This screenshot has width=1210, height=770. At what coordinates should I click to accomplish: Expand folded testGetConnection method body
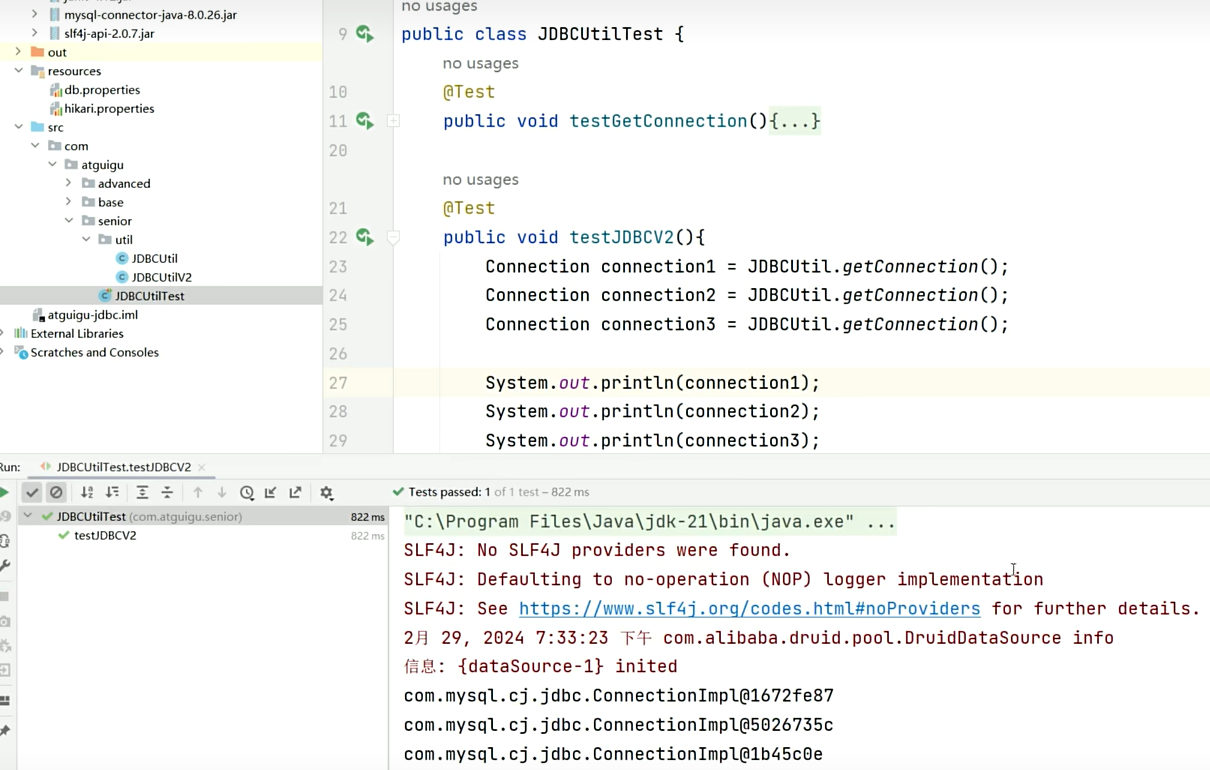[393, 121]
